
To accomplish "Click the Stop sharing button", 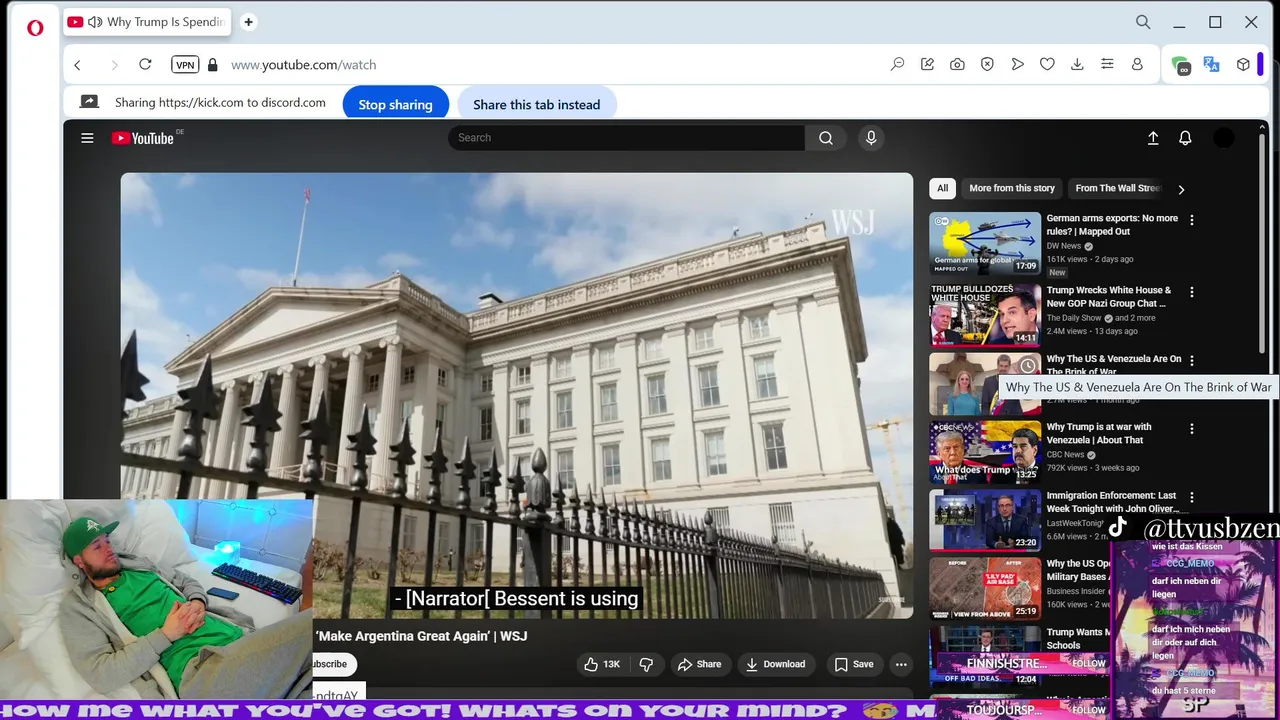I will point(395,104).
